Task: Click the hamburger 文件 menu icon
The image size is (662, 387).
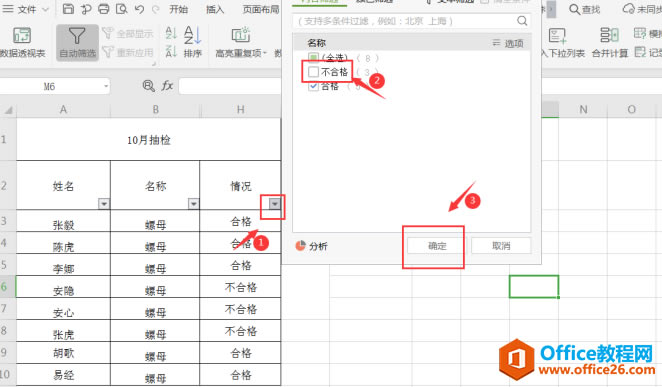Action: (8, 9)
